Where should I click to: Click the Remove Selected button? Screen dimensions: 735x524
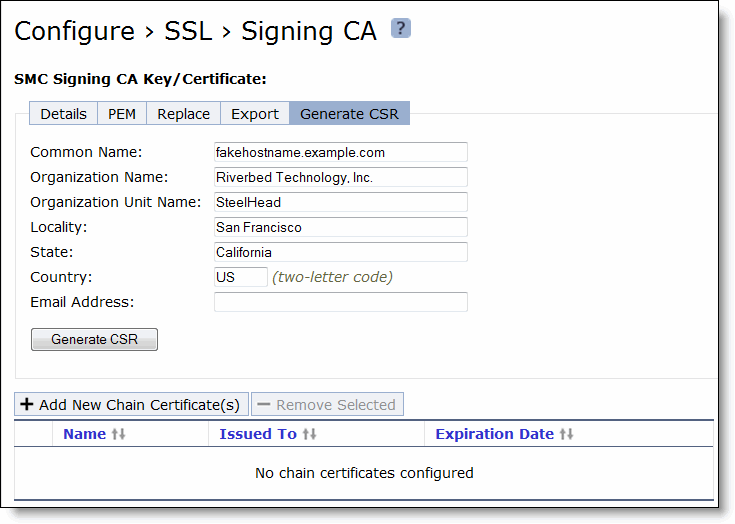click(327, 404)
